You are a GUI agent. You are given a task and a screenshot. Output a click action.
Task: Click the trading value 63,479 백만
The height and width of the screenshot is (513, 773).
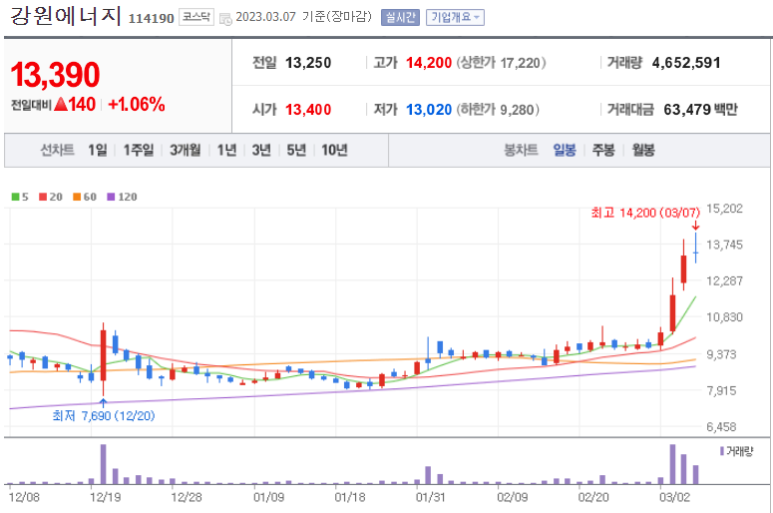click(x=701, y=109)
